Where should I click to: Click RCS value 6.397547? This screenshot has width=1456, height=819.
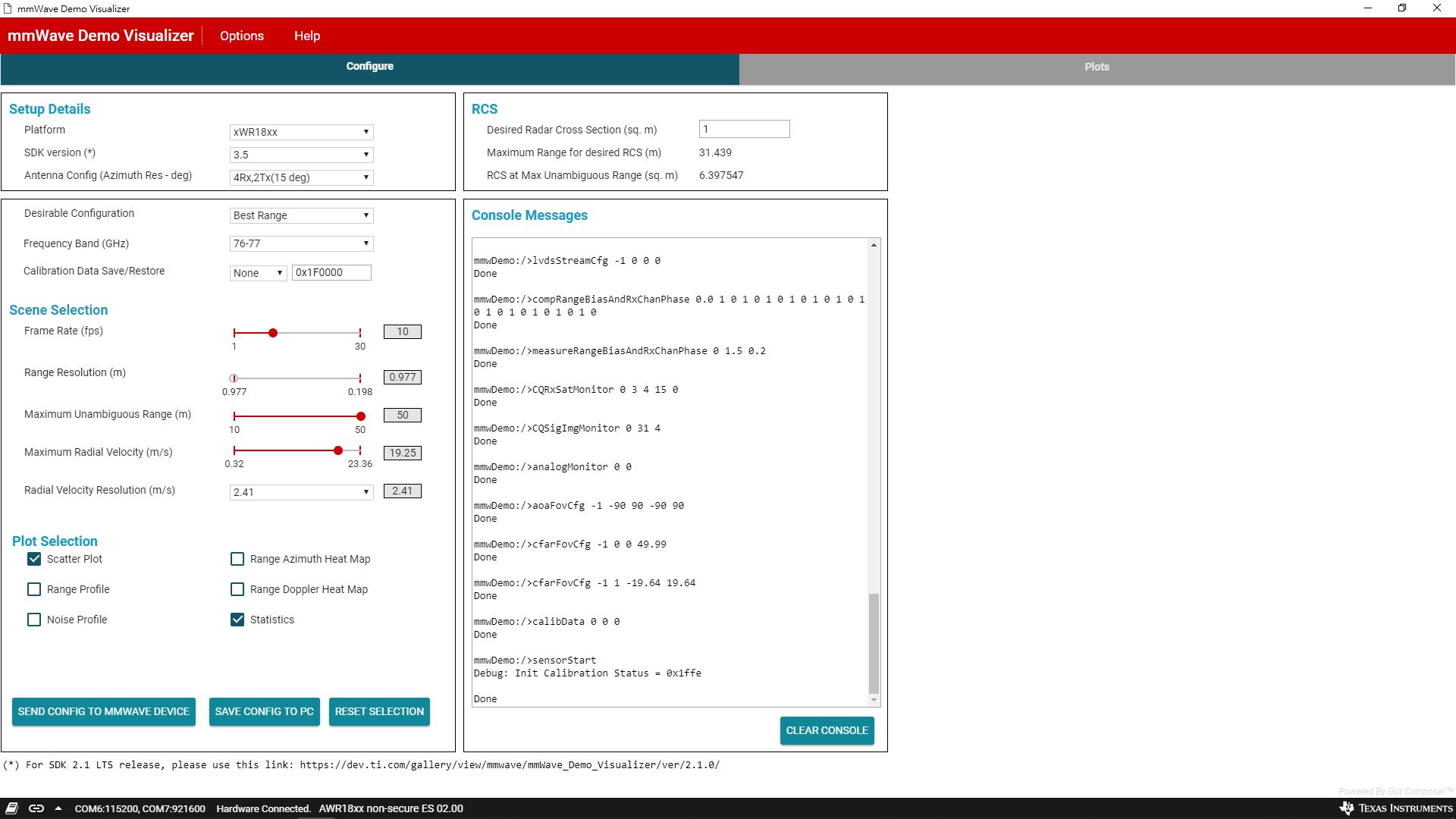(721, 175)
